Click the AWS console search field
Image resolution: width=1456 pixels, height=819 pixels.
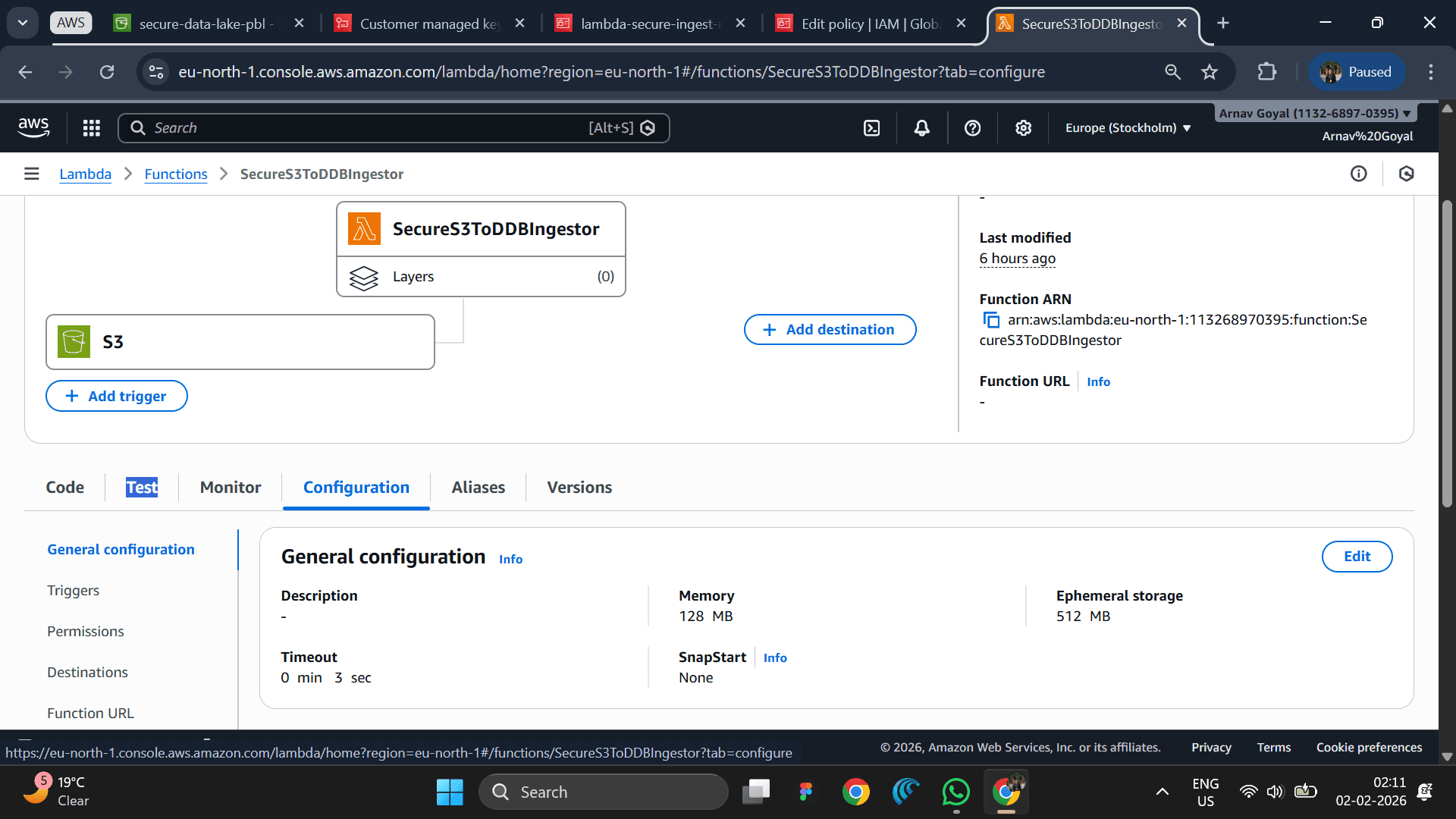click(x=393, y=128)
